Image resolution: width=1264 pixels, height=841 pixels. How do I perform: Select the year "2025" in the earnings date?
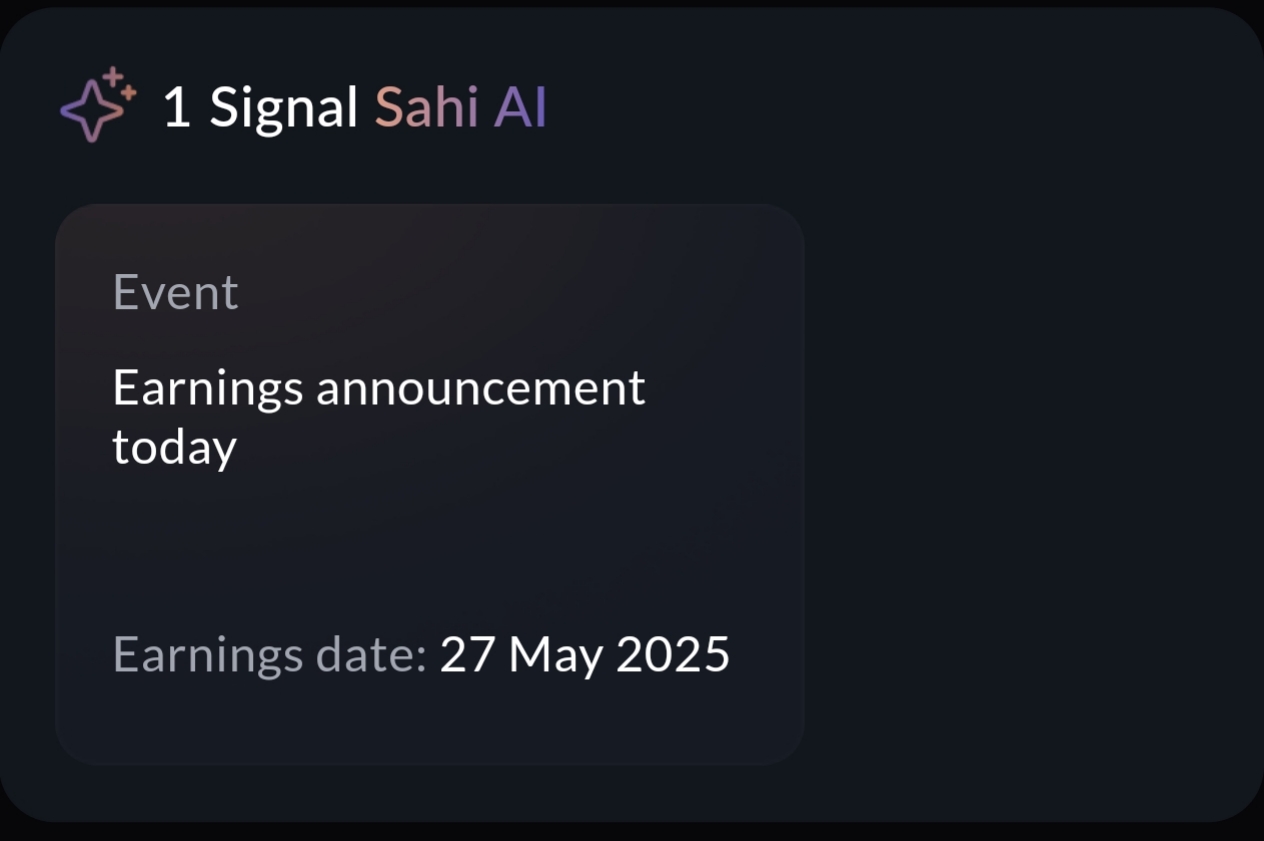pos(673,655)
